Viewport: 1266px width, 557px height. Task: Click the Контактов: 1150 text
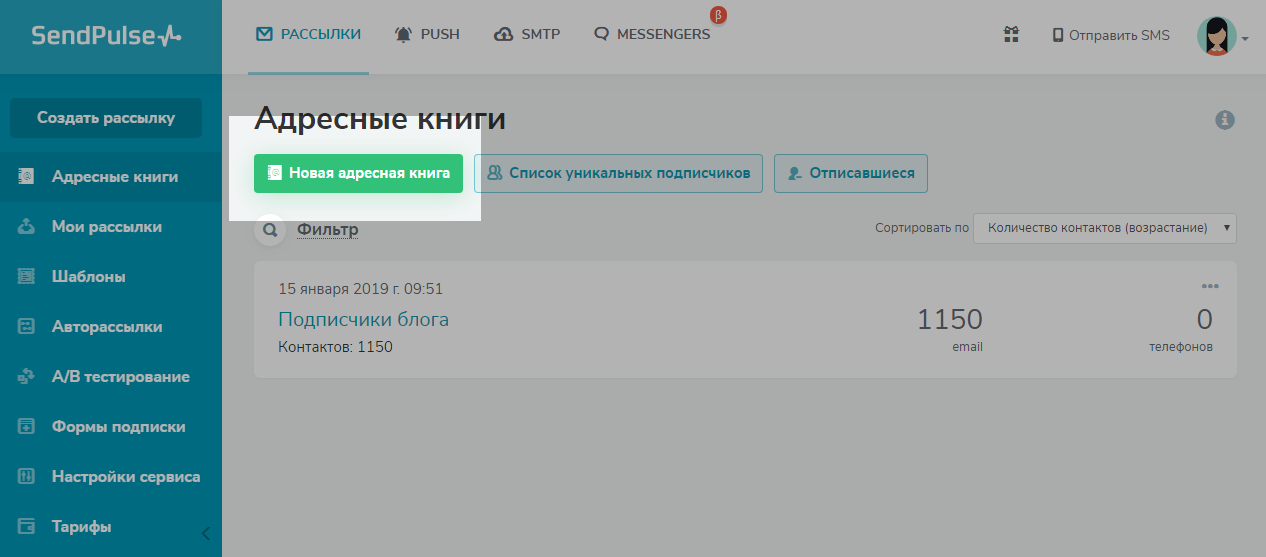pos(335,347)
